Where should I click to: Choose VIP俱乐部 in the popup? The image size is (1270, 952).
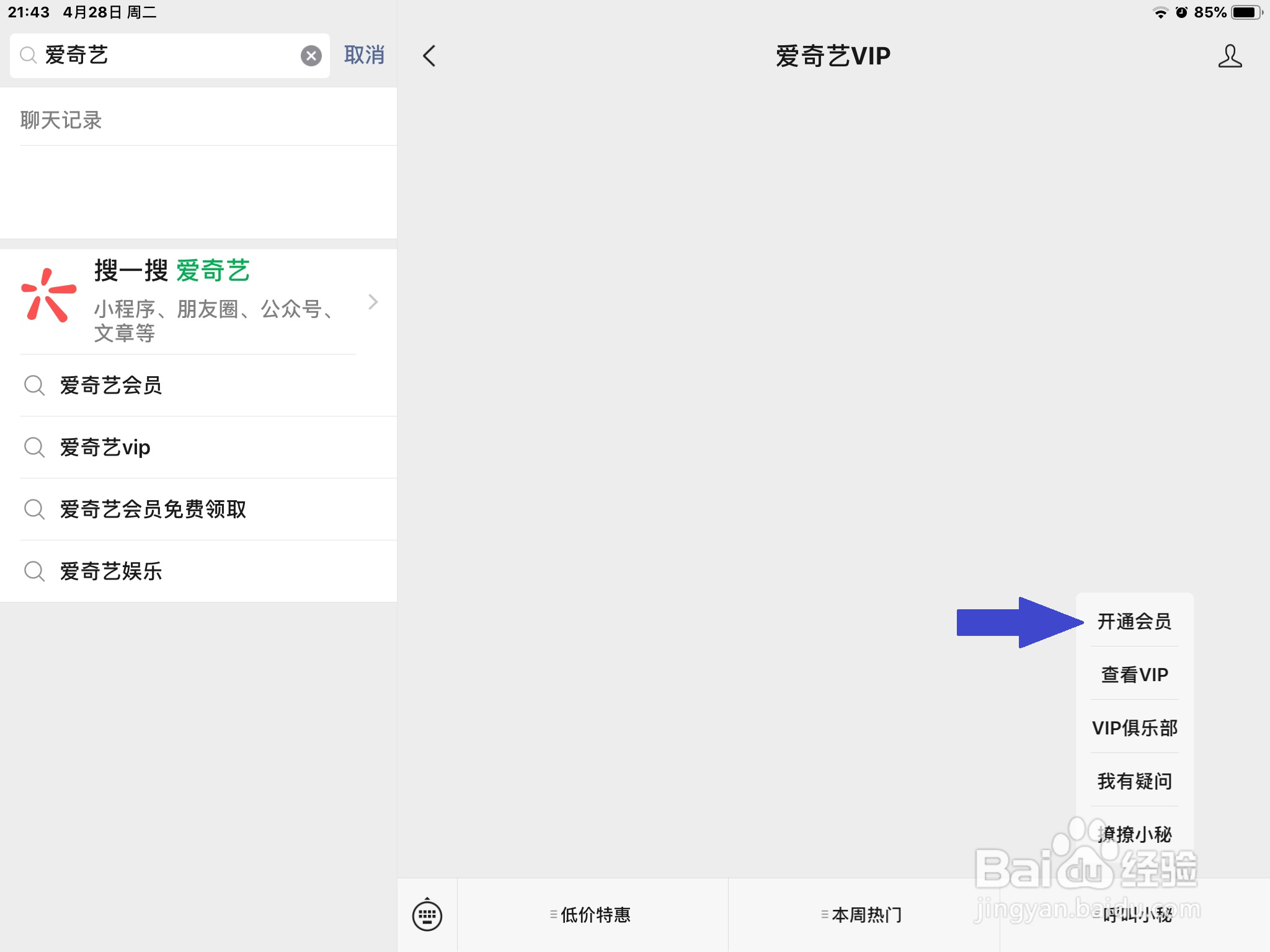tap(1134, 728)
